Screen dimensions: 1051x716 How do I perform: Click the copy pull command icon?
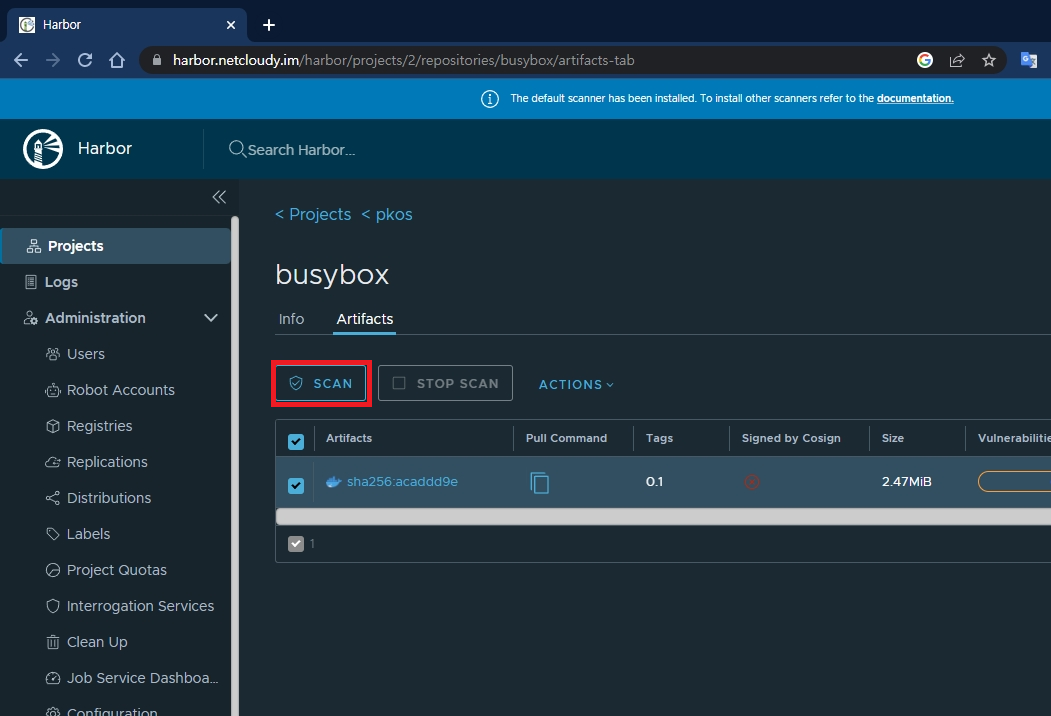[540, 483]
